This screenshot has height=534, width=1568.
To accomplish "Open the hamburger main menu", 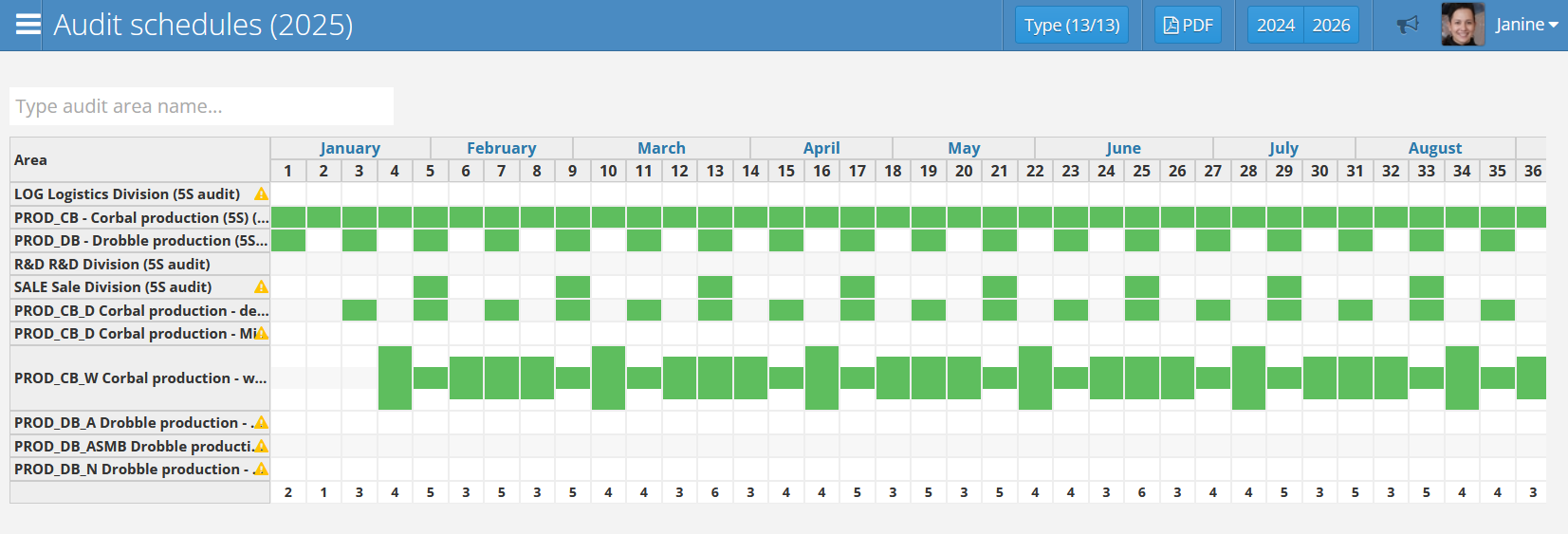I will coord(28,25).
